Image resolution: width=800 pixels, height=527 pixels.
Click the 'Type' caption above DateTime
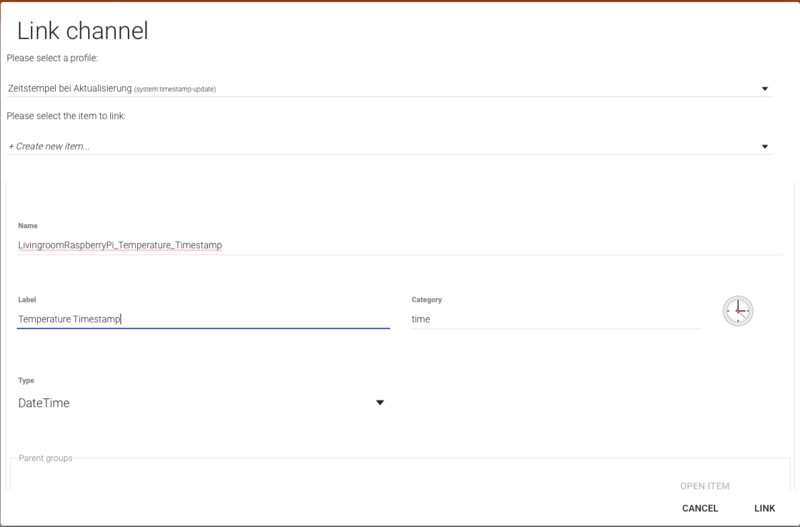(26, 381)
